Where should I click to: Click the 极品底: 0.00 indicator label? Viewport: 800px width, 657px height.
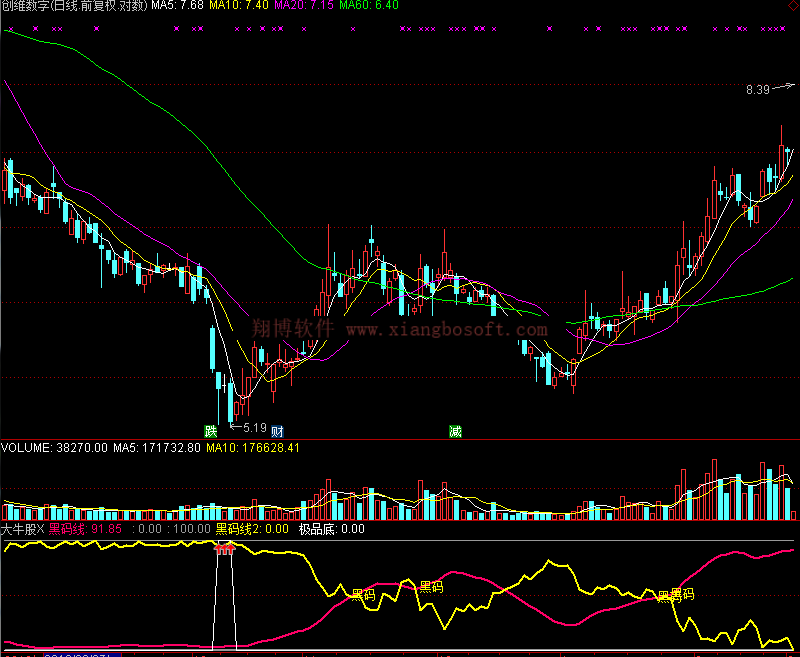(x=332, y=529)
